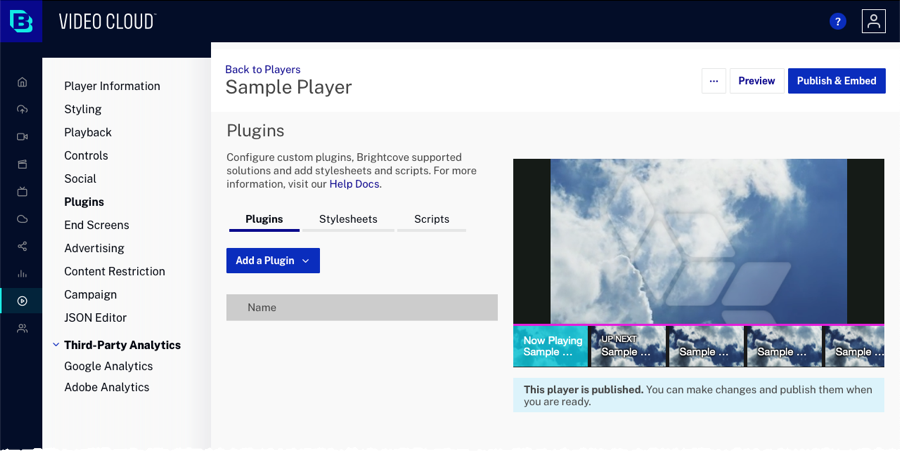Image resolution: width=900 pixels, height=451 pixels.
Task: Open the Cloud icon module in sidebar
Action: [22, 219]
